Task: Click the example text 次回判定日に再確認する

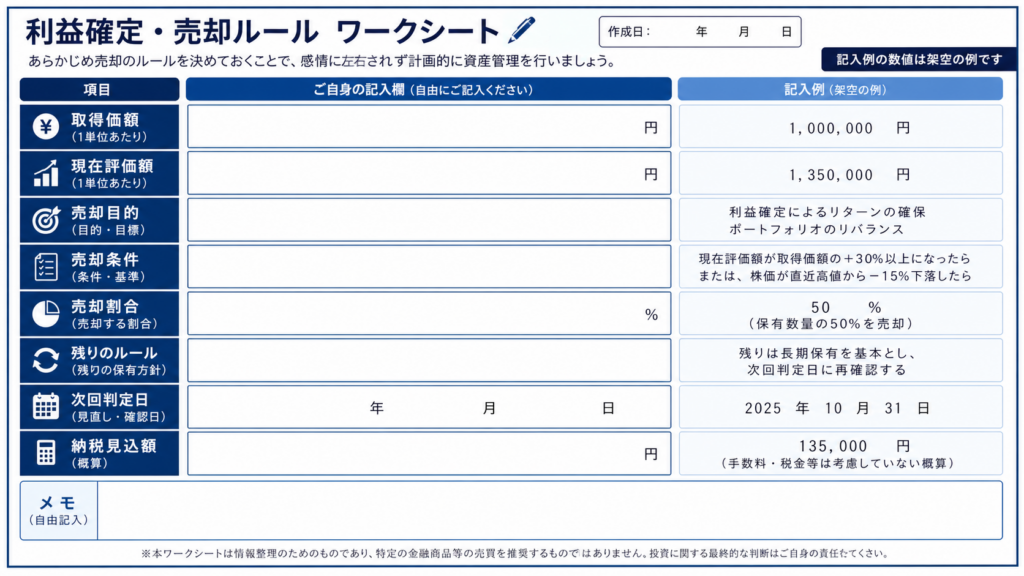Action: click(827, 370)
